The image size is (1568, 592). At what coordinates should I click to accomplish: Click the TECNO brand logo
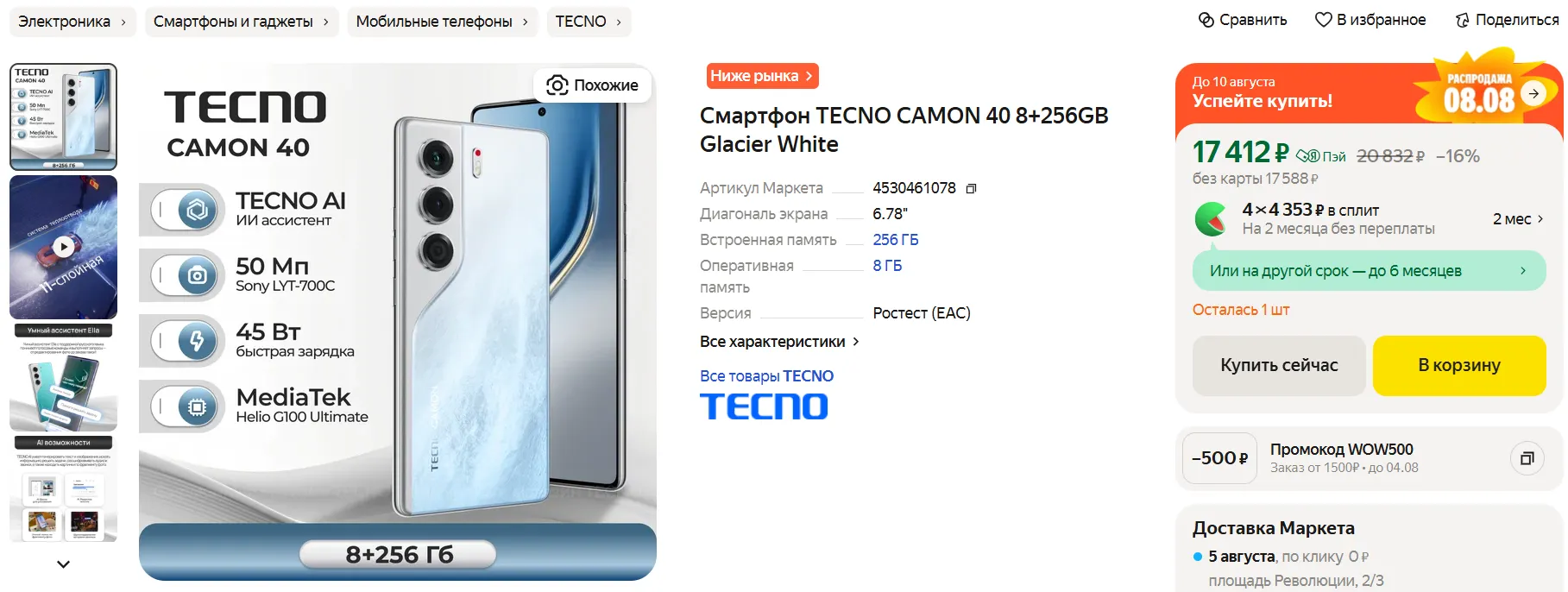764,406
